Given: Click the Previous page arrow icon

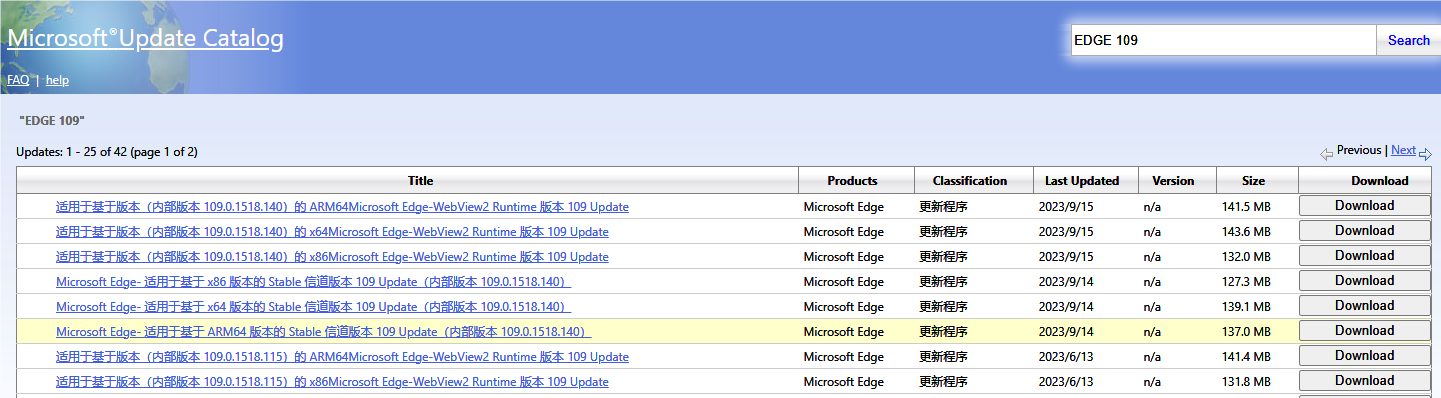Looking at the screenshot, I should (x=1326, y=154).
